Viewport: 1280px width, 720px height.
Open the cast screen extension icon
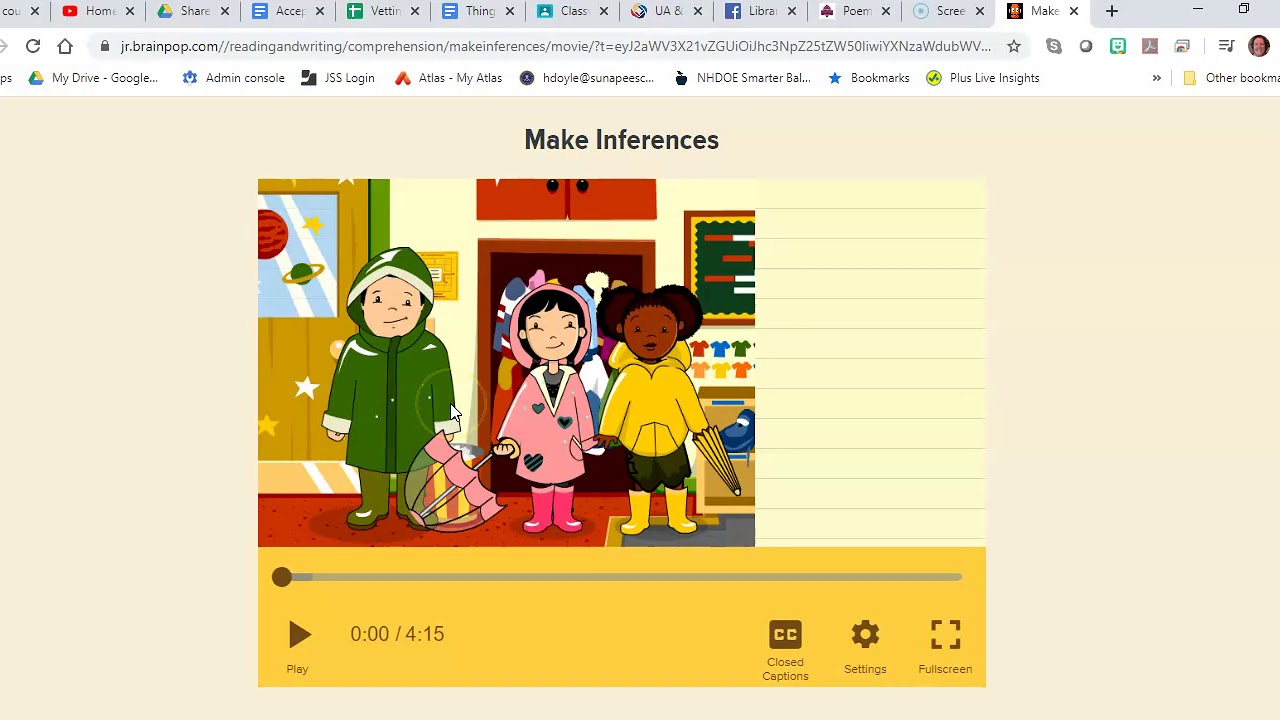coord(1182,46)
